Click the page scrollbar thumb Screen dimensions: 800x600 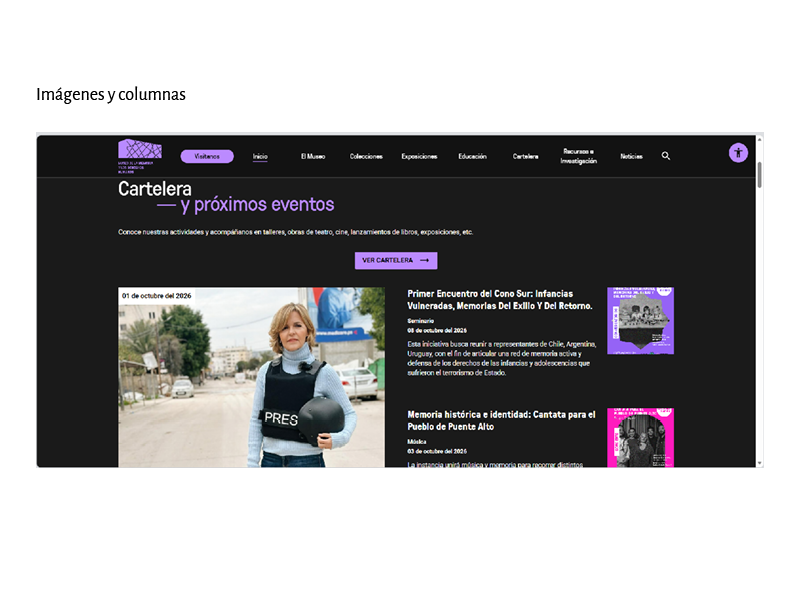click(x=760, y=174)
